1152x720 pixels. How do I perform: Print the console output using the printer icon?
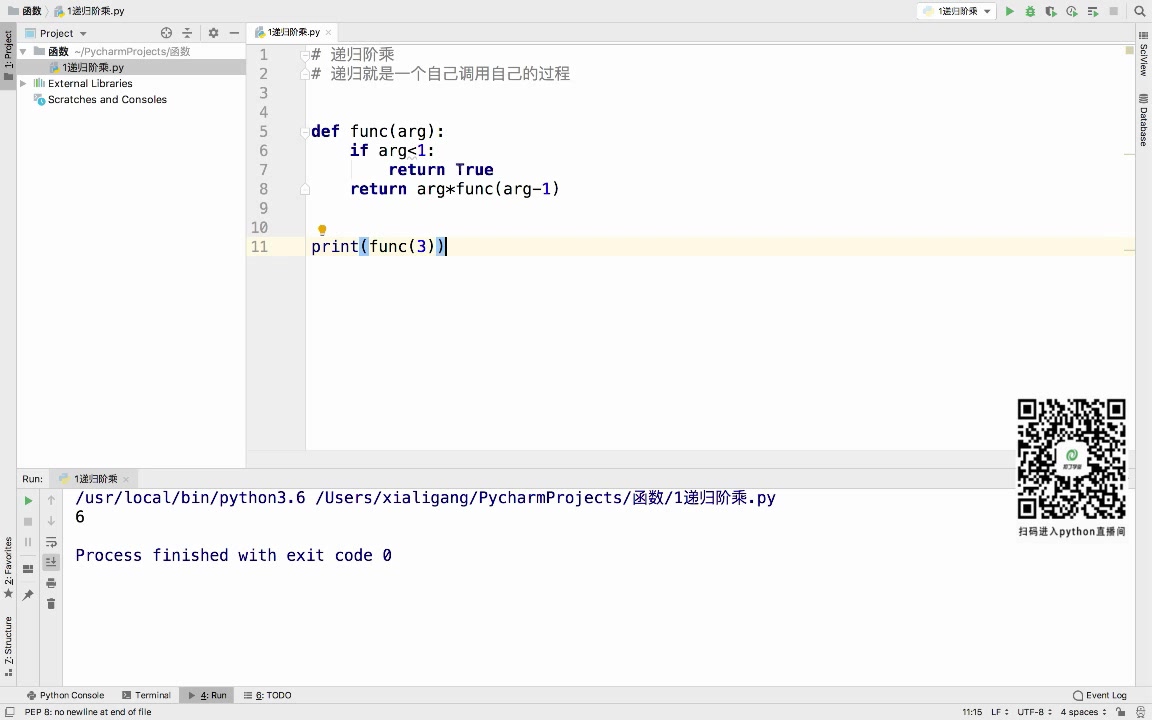click(51, 582)
